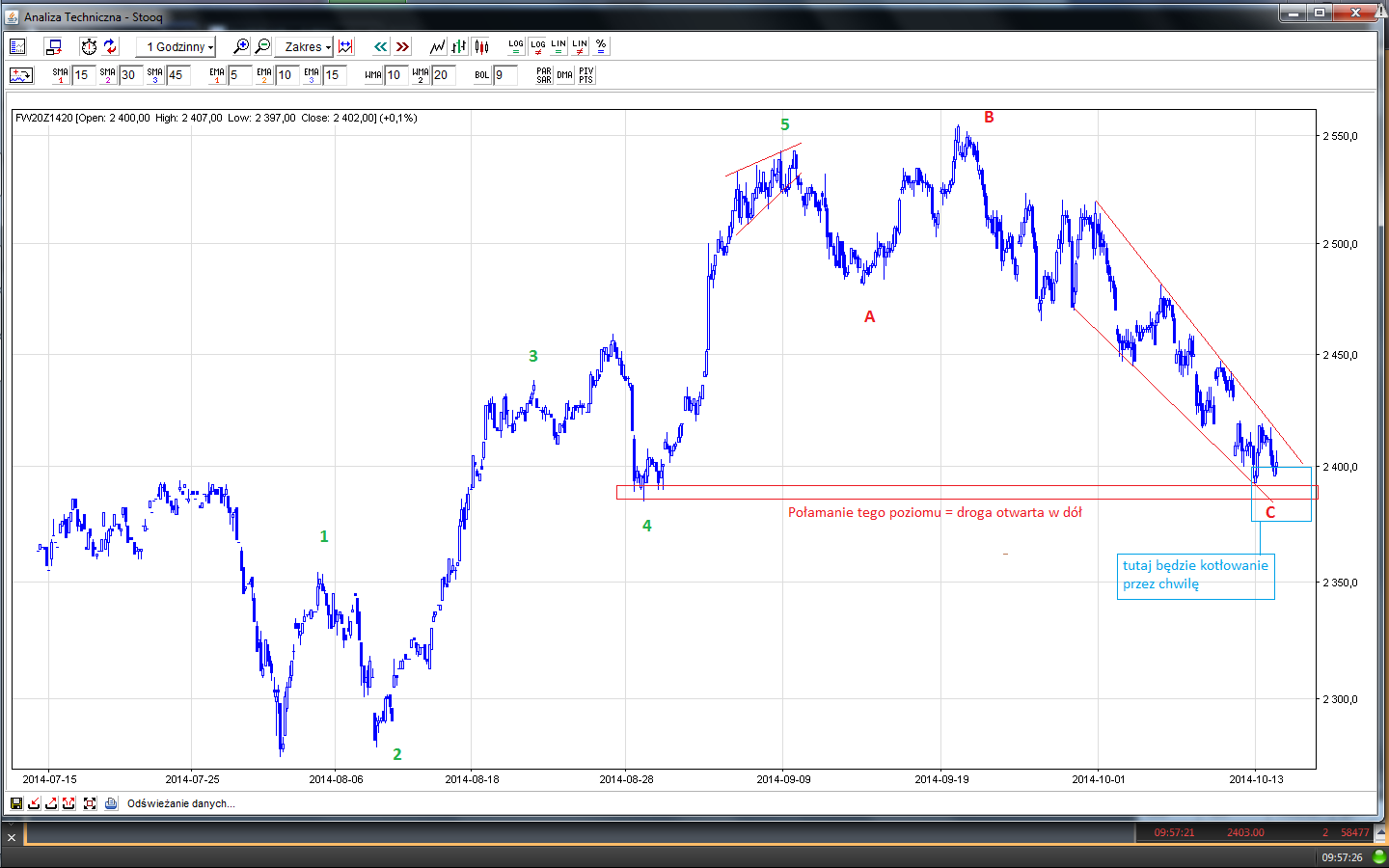
Task: Toggle the SMA 1 moving average
Action: pos(61,75)
